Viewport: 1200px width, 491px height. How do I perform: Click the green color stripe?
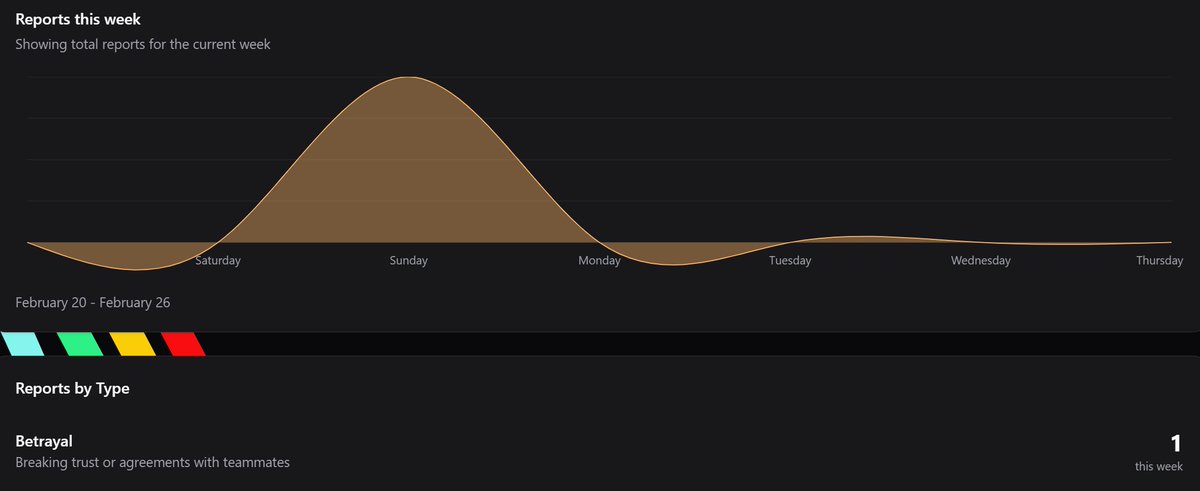pyautogui.click(x=80, y=344)
